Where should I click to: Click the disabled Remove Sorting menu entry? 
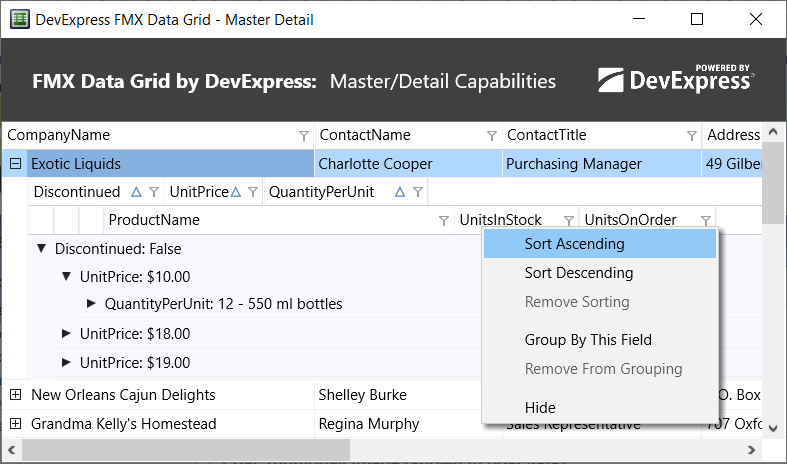600,302
